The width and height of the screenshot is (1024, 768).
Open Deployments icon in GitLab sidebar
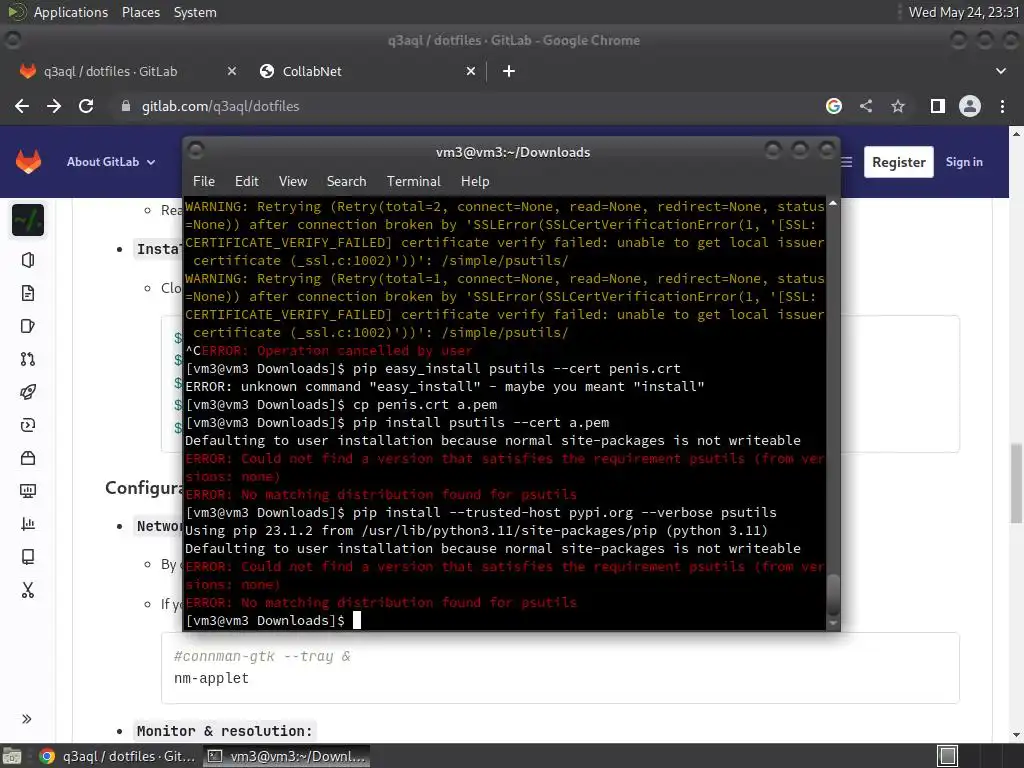click(27, 425)
